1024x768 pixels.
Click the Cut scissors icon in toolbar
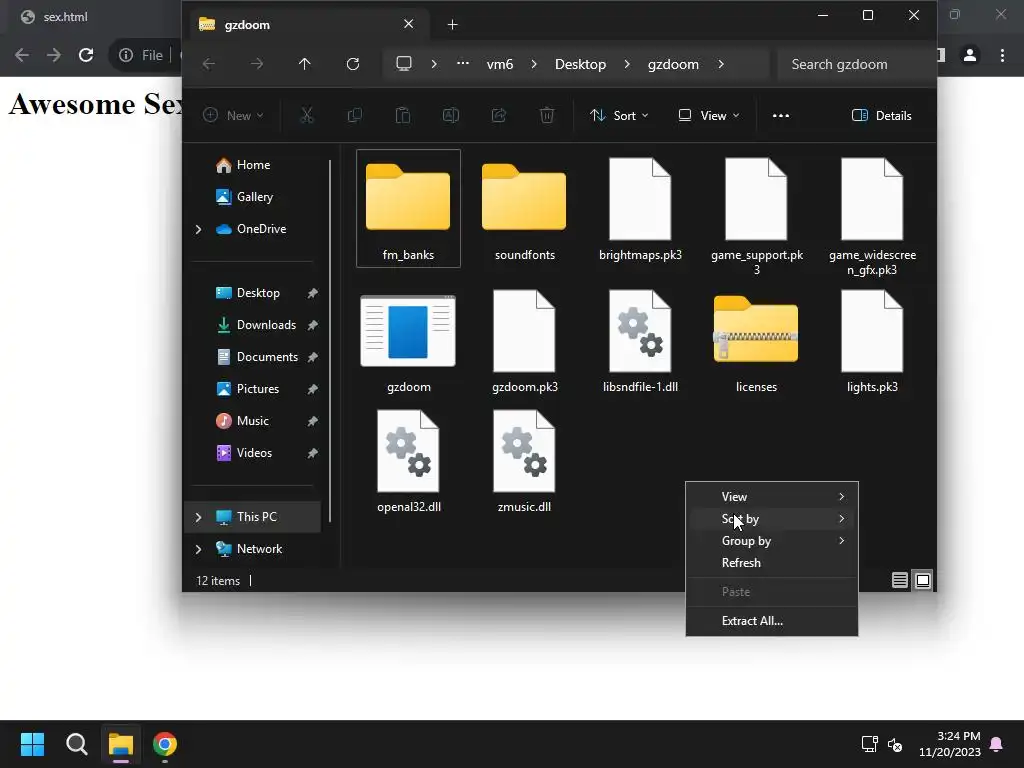click(x=306, y=116)
